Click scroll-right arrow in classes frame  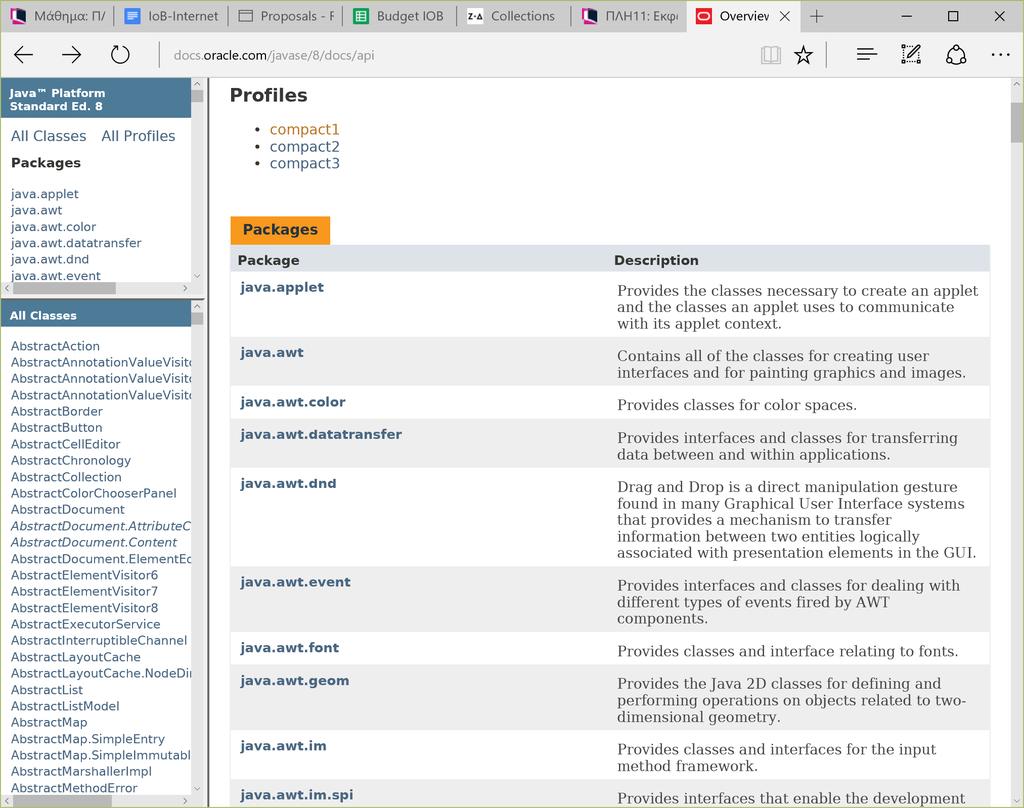click(x=185, y=801)
